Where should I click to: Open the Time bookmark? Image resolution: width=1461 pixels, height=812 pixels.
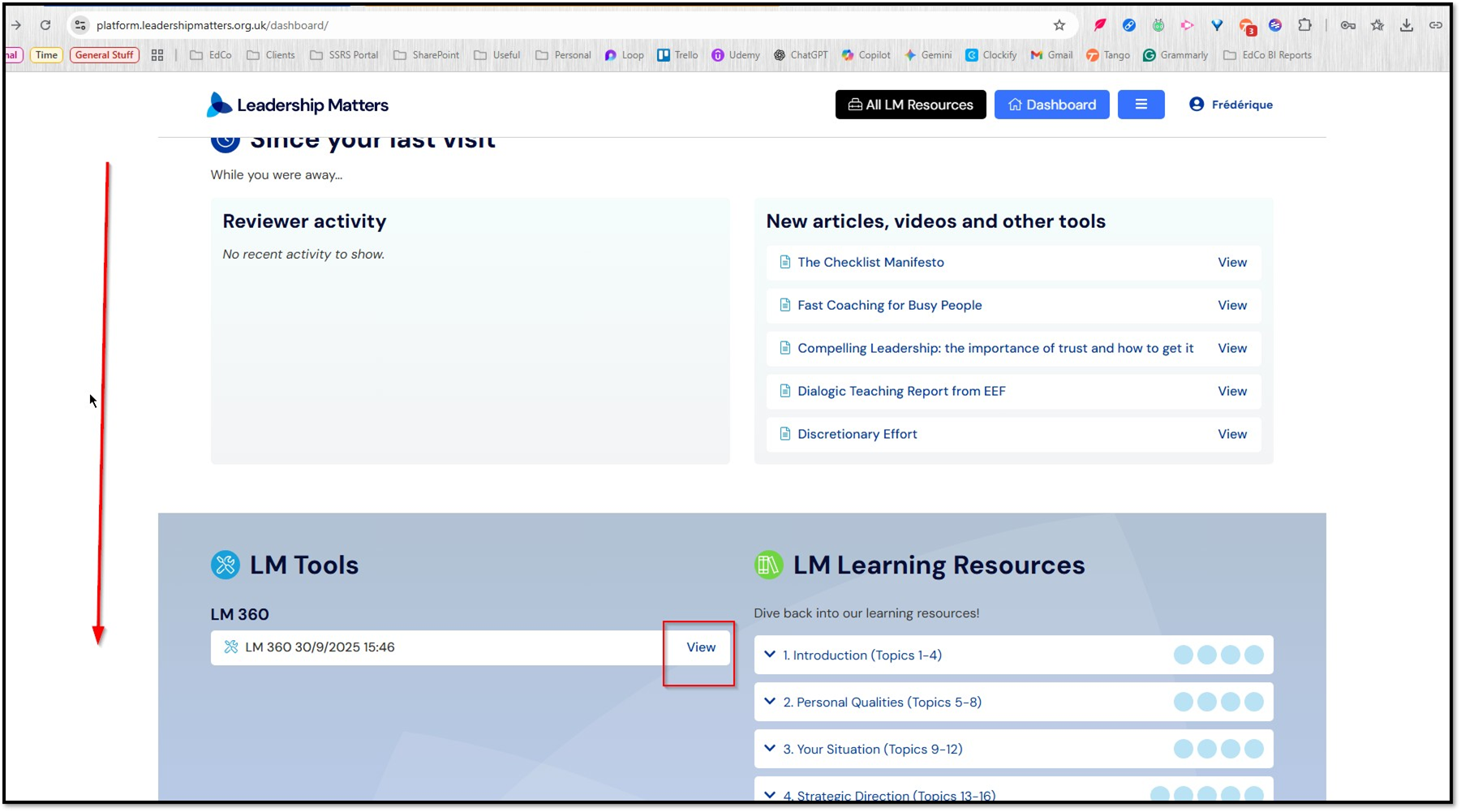[x=46, y=55]
